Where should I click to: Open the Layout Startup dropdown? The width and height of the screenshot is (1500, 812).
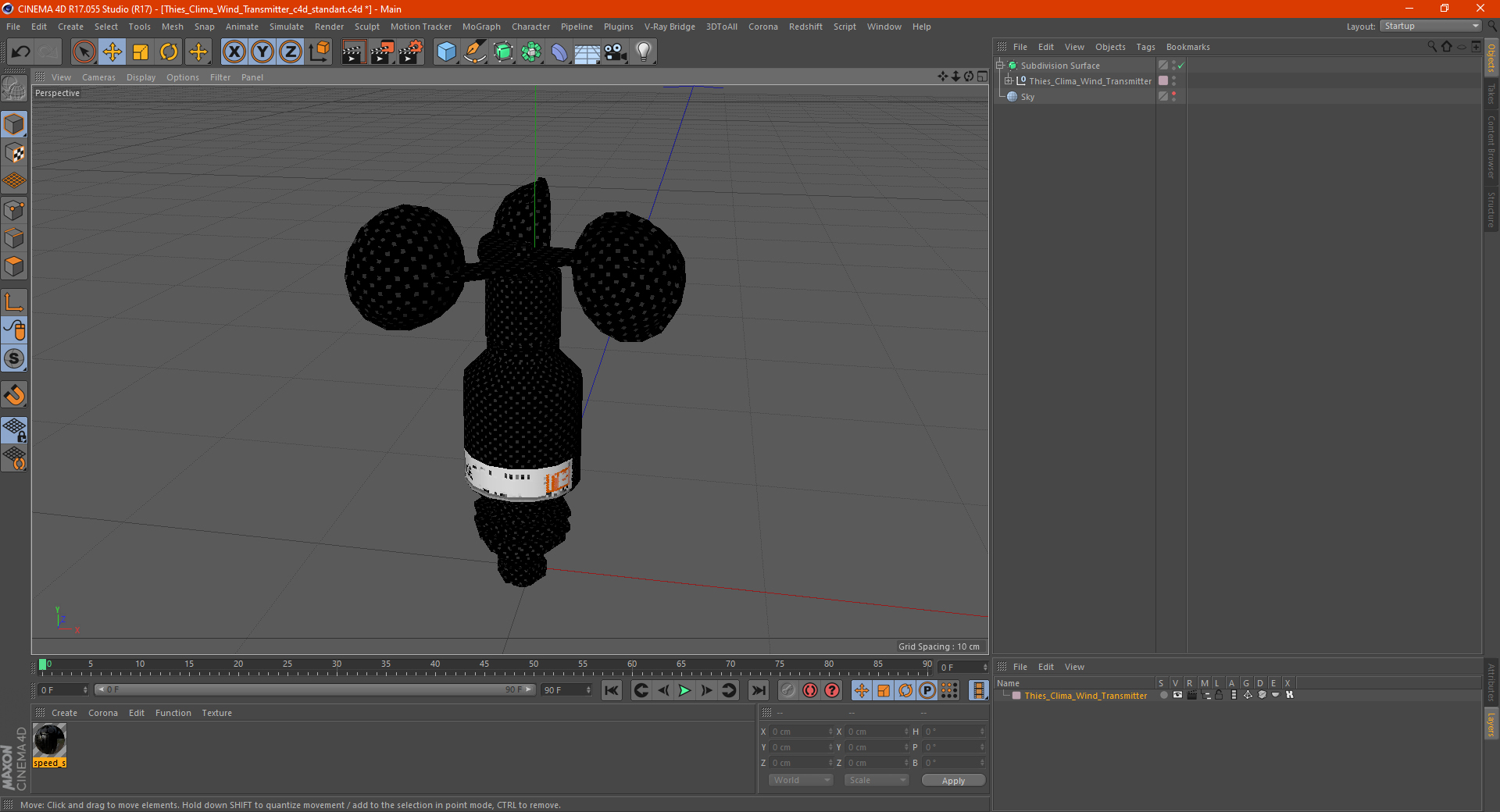click(x=1430, y=26)
